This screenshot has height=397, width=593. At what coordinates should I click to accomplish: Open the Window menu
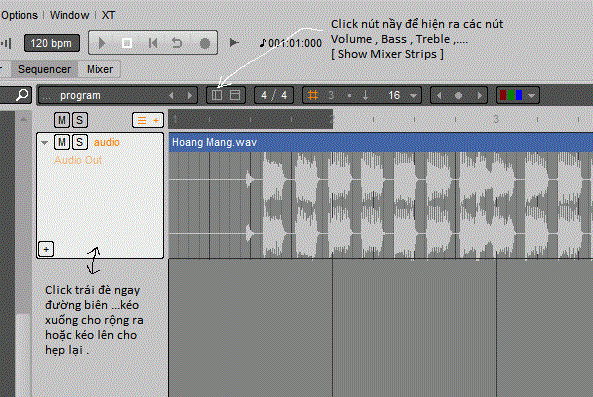pyautogui.click(x=70, y=15)
